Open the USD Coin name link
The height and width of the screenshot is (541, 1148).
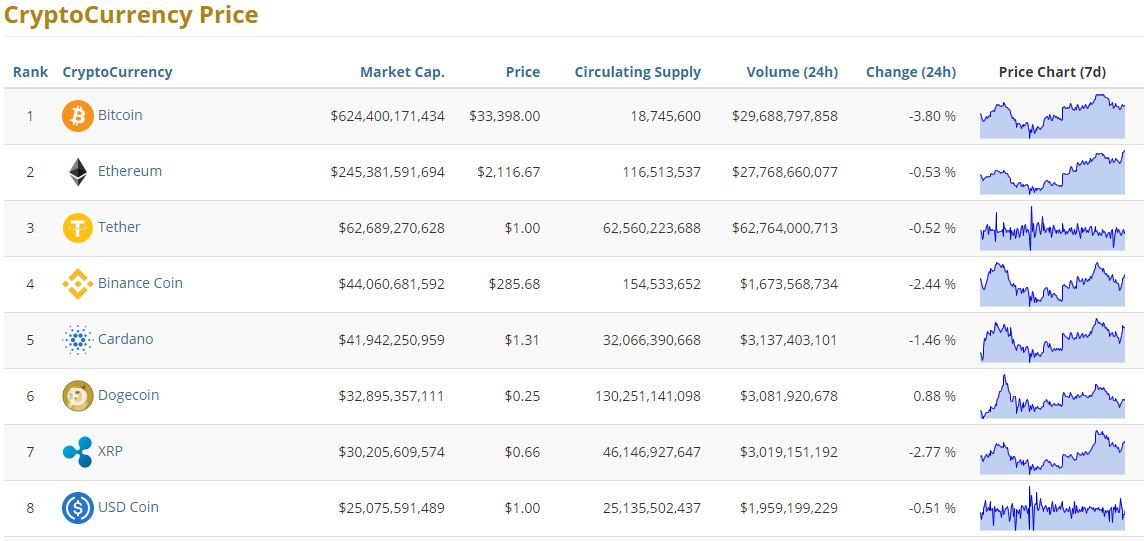pyautogui.click(x=128, y=507)
